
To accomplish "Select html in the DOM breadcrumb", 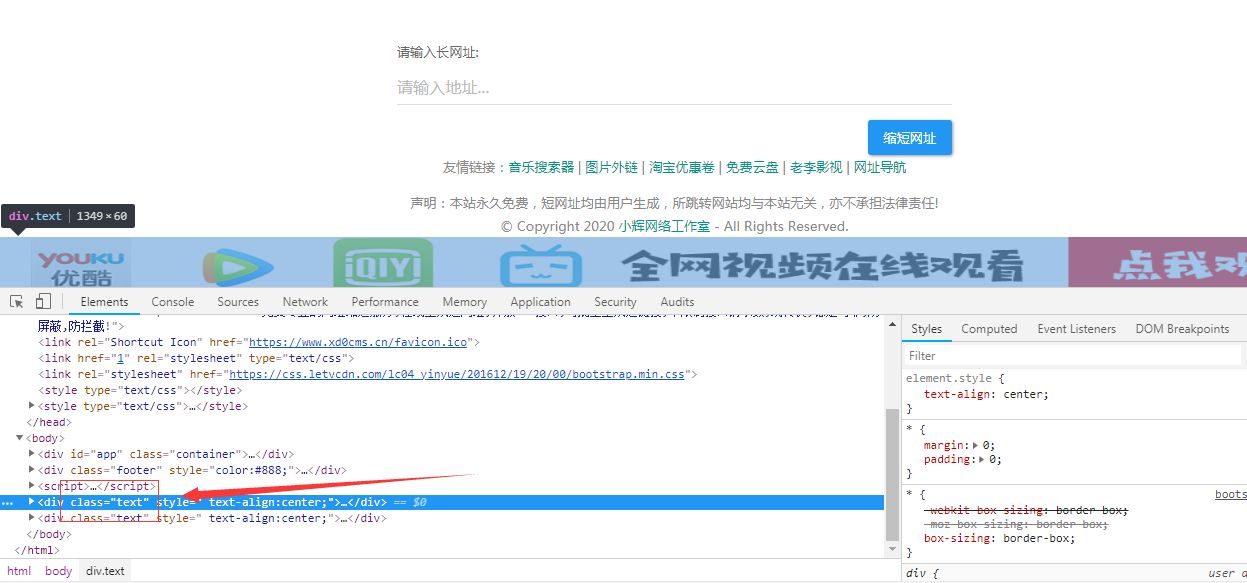I will pyautogui.click(x=19, y=571).
